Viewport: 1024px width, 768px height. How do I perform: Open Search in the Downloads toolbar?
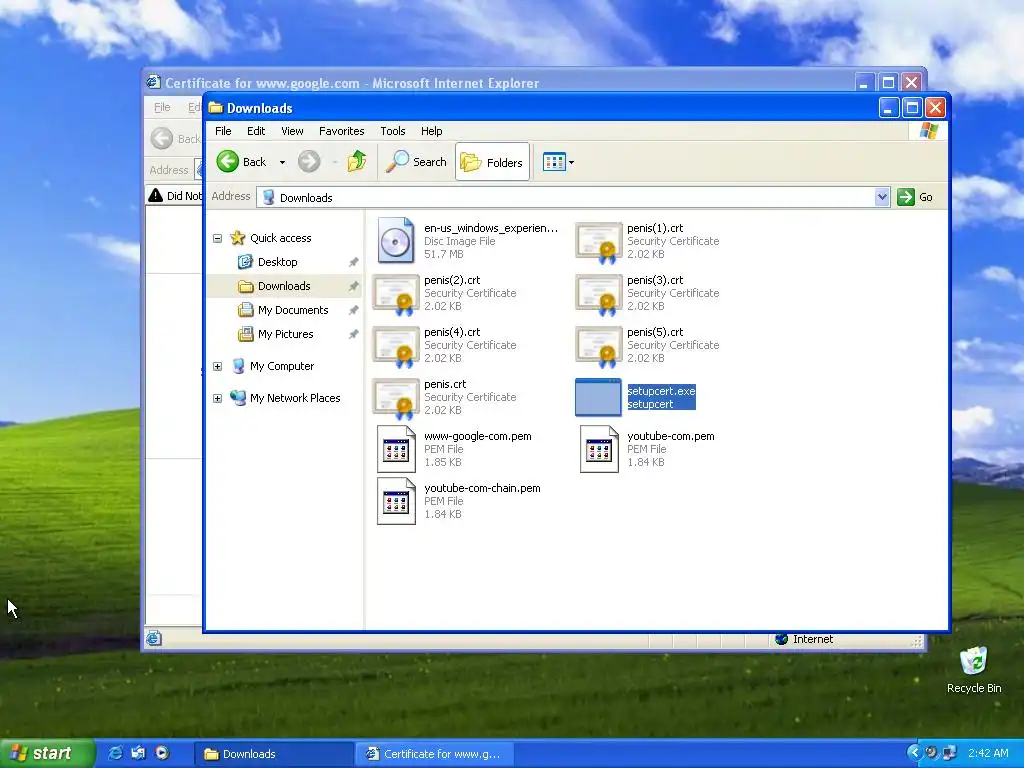point(417,161)
